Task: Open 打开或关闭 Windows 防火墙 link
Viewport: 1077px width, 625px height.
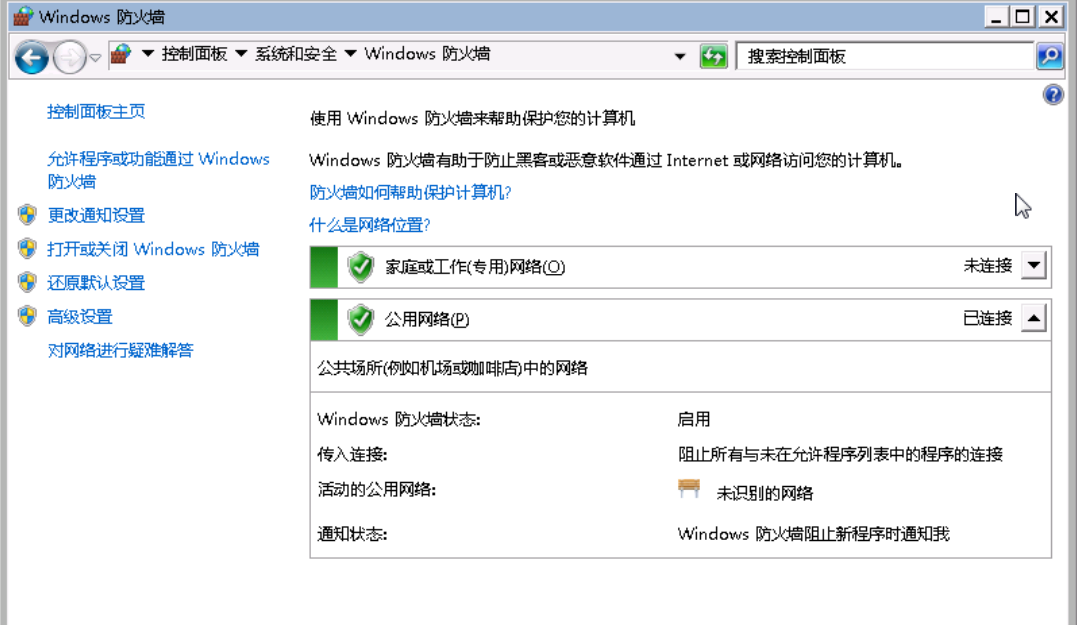Action: 153,249
